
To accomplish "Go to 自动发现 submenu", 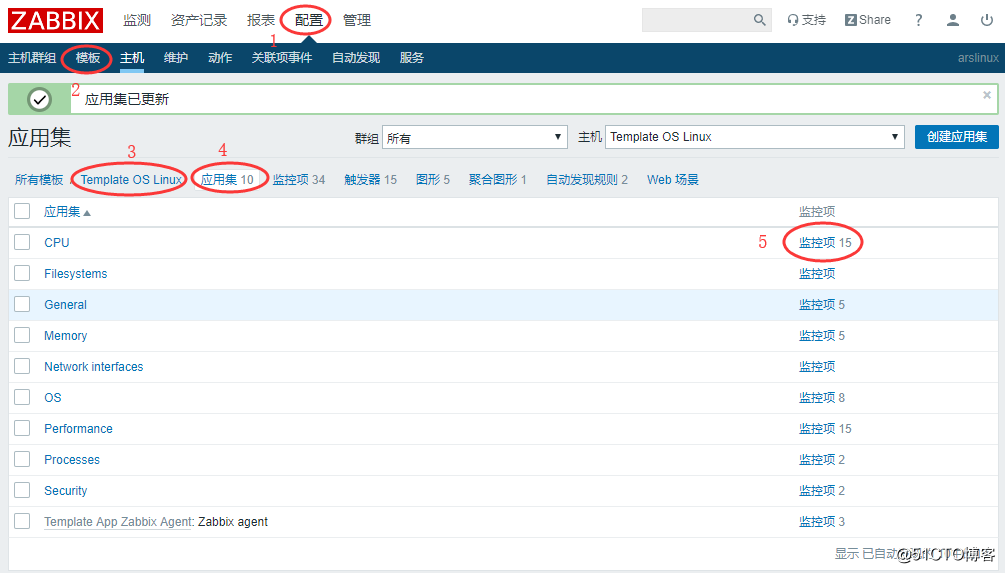I will (x=356, y=58).
